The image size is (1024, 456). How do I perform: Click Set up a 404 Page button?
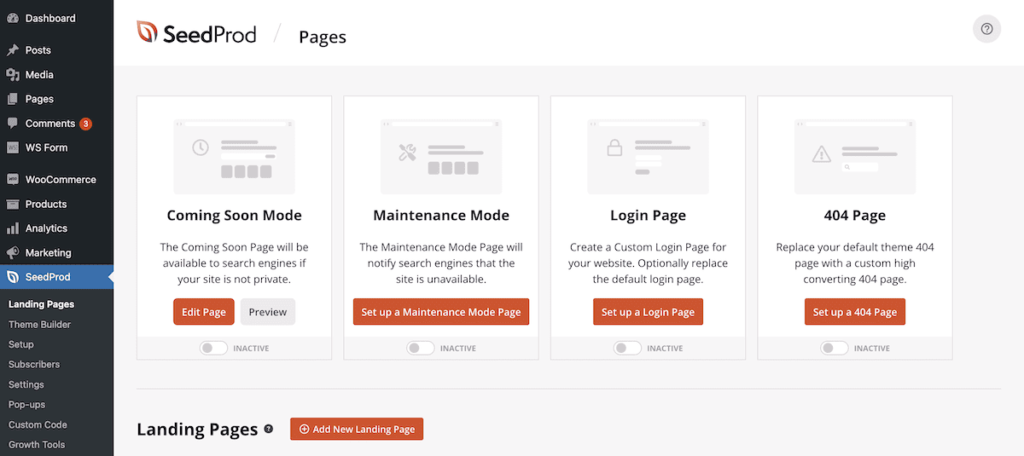click(x=855, y=312)
